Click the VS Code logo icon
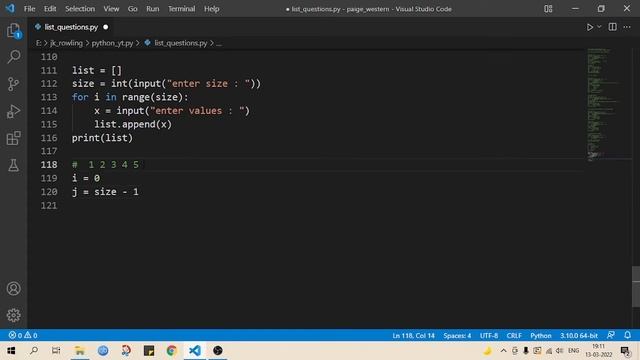 (10, 8)
